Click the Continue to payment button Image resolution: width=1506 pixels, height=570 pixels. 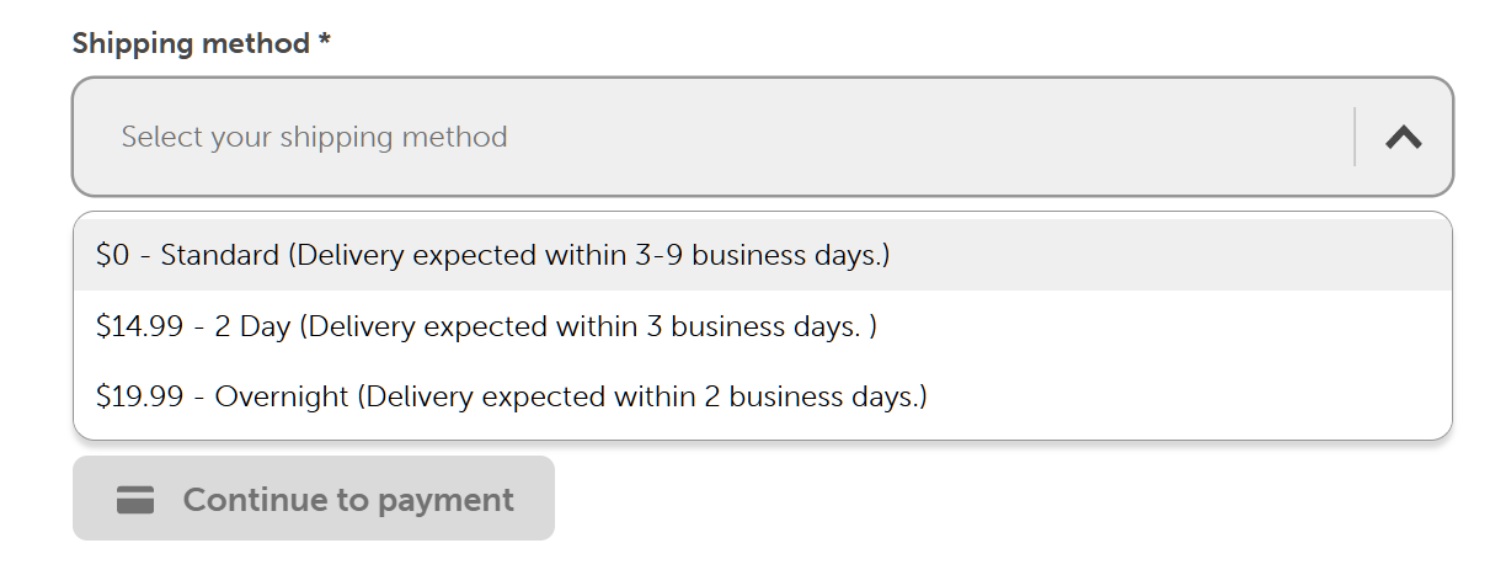(313, 499)
